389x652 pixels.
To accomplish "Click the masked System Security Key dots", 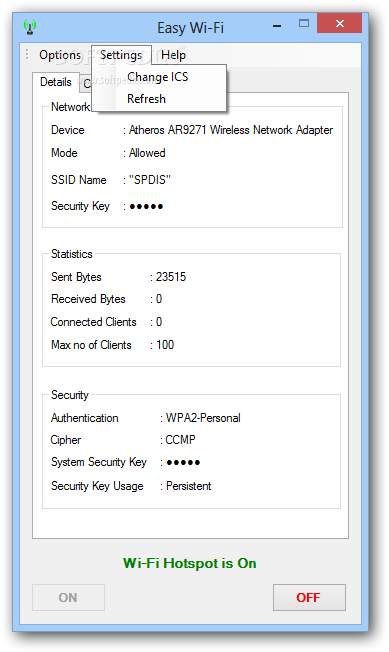I will 183,462.
